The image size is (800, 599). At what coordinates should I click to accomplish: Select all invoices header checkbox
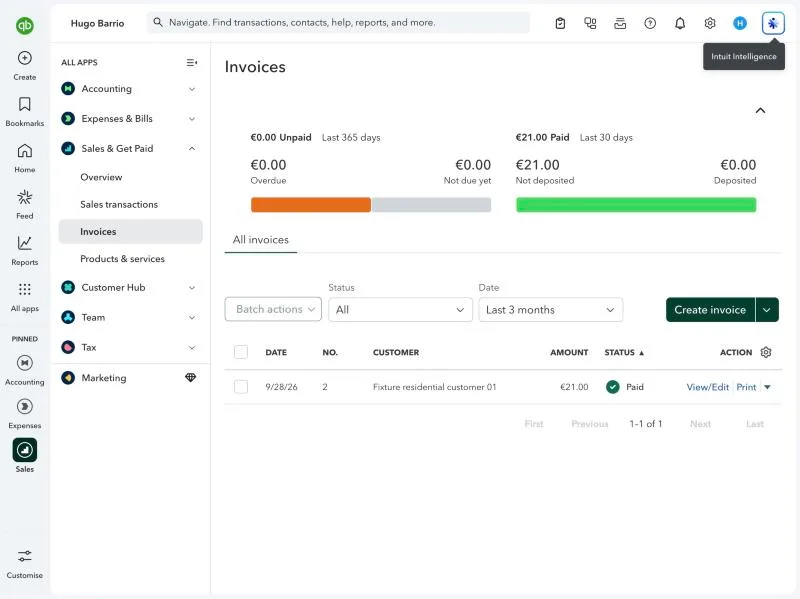click(x=241, y=352)
